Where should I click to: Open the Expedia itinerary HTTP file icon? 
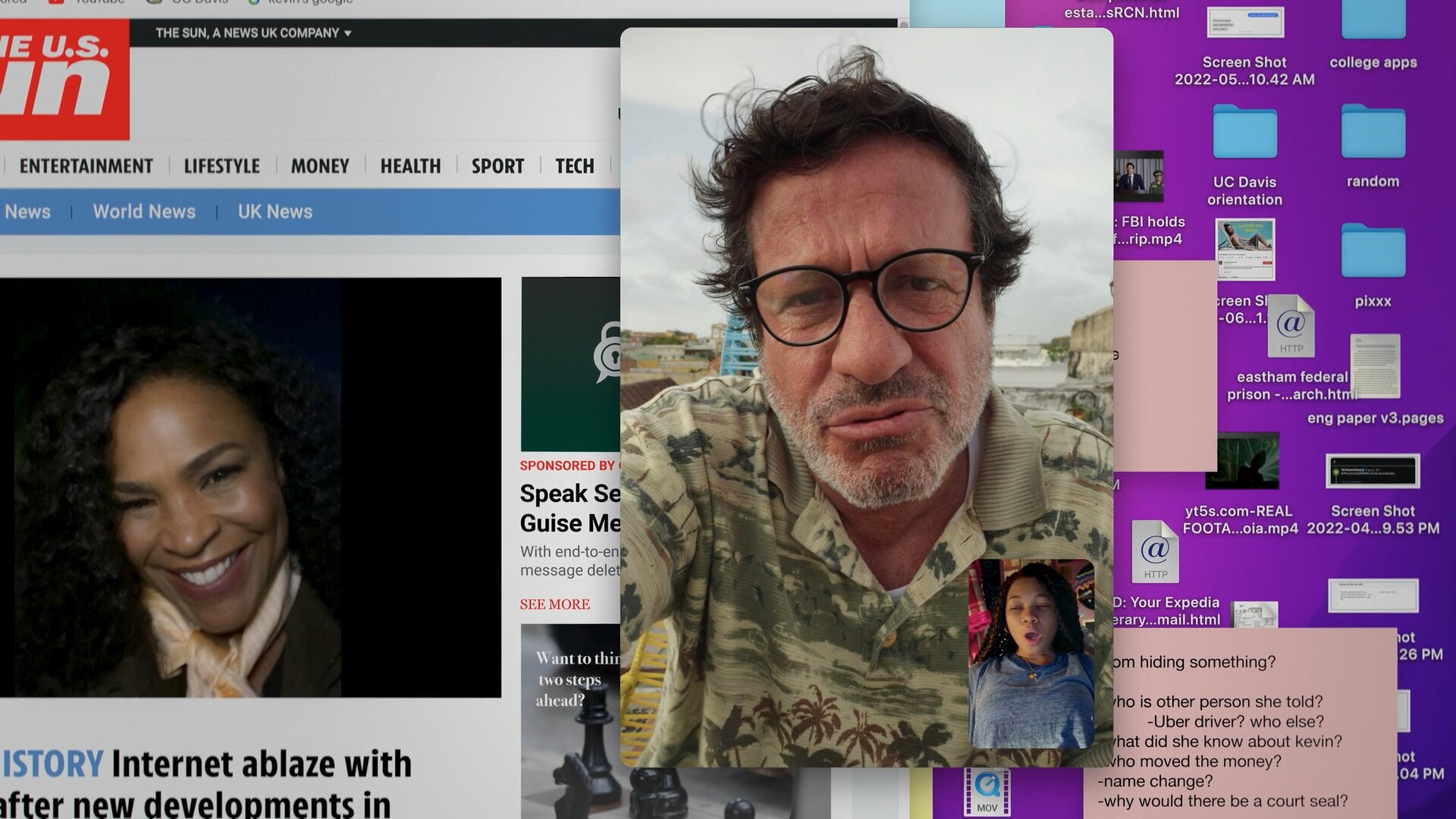pos(1155,551)
